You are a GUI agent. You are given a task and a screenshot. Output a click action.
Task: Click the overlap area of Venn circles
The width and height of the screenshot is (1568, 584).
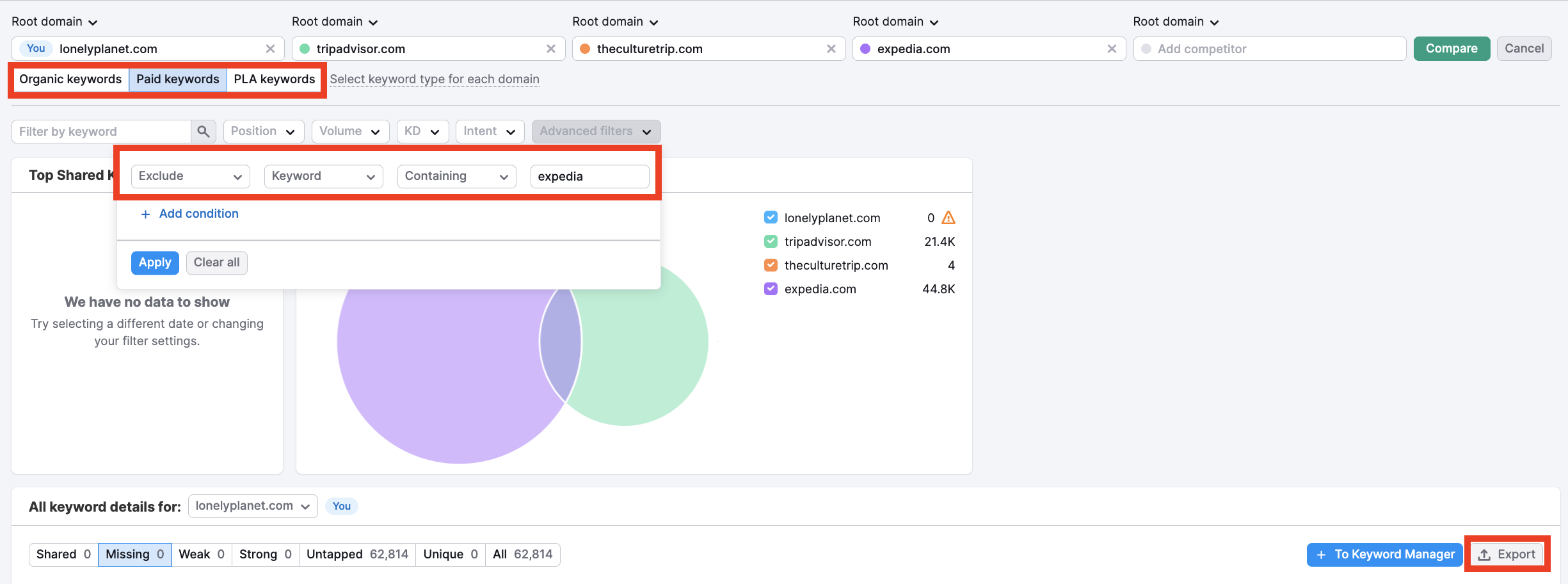pos(560,346)
